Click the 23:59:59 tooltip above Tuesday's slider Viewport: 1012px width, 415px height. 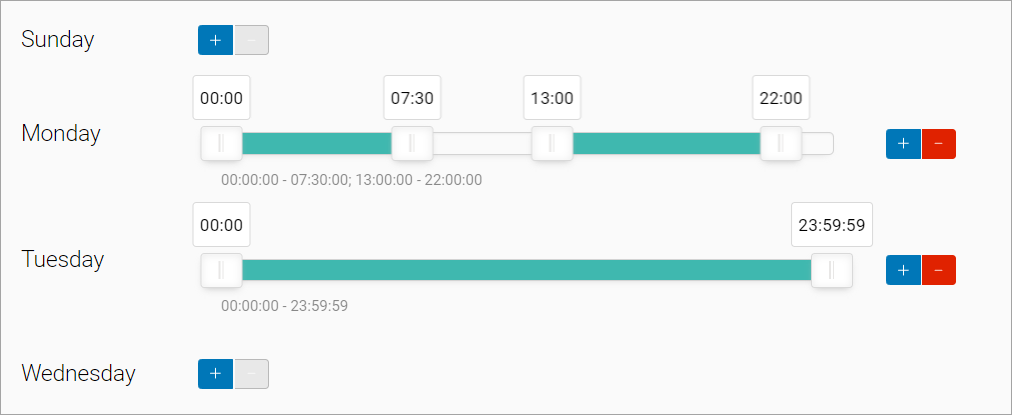pos(831,225)
